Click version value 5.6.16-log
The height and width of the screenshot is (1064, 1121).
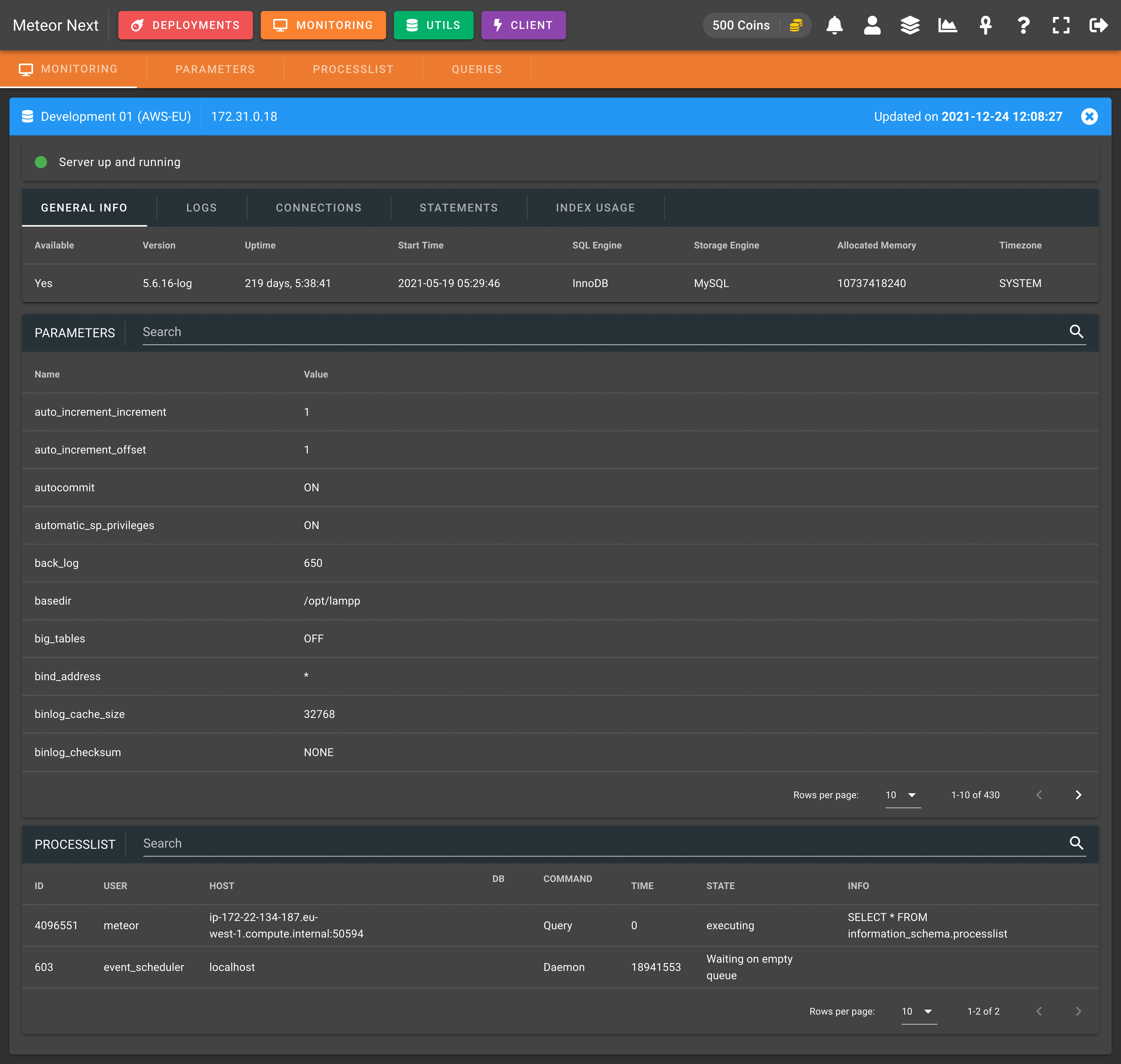tap(167, 284)
